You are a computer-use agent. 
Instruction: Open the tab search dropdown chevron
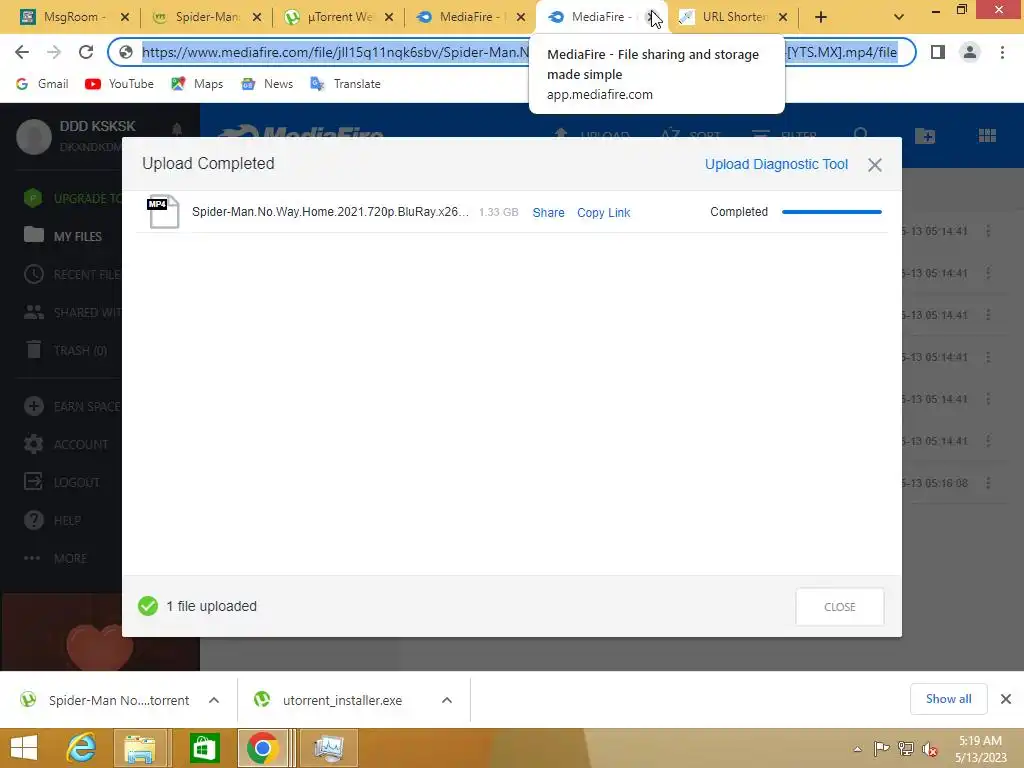click(x=899, y=17)
